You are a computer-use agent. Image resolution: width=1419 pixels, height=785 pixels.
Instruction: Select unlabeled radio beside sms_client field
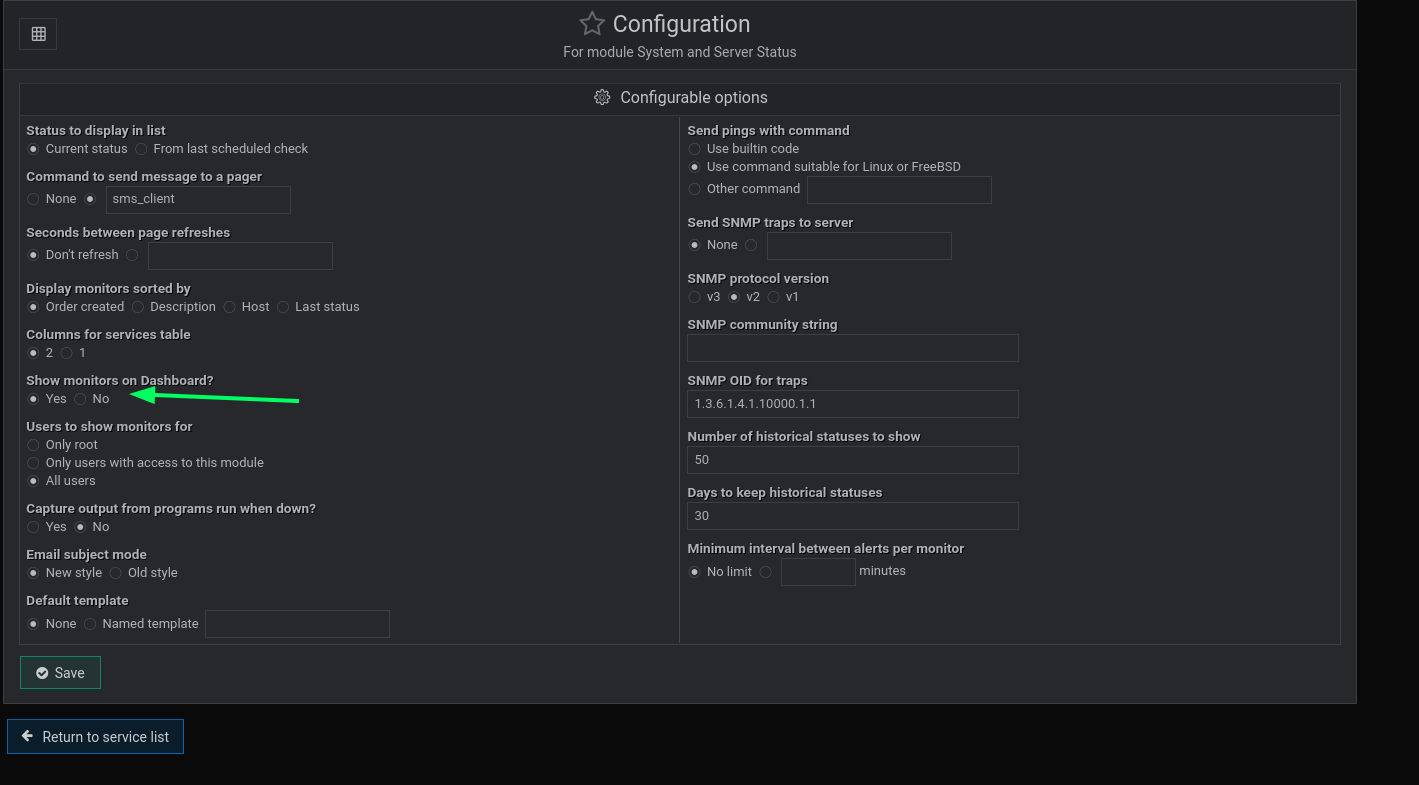90,199
